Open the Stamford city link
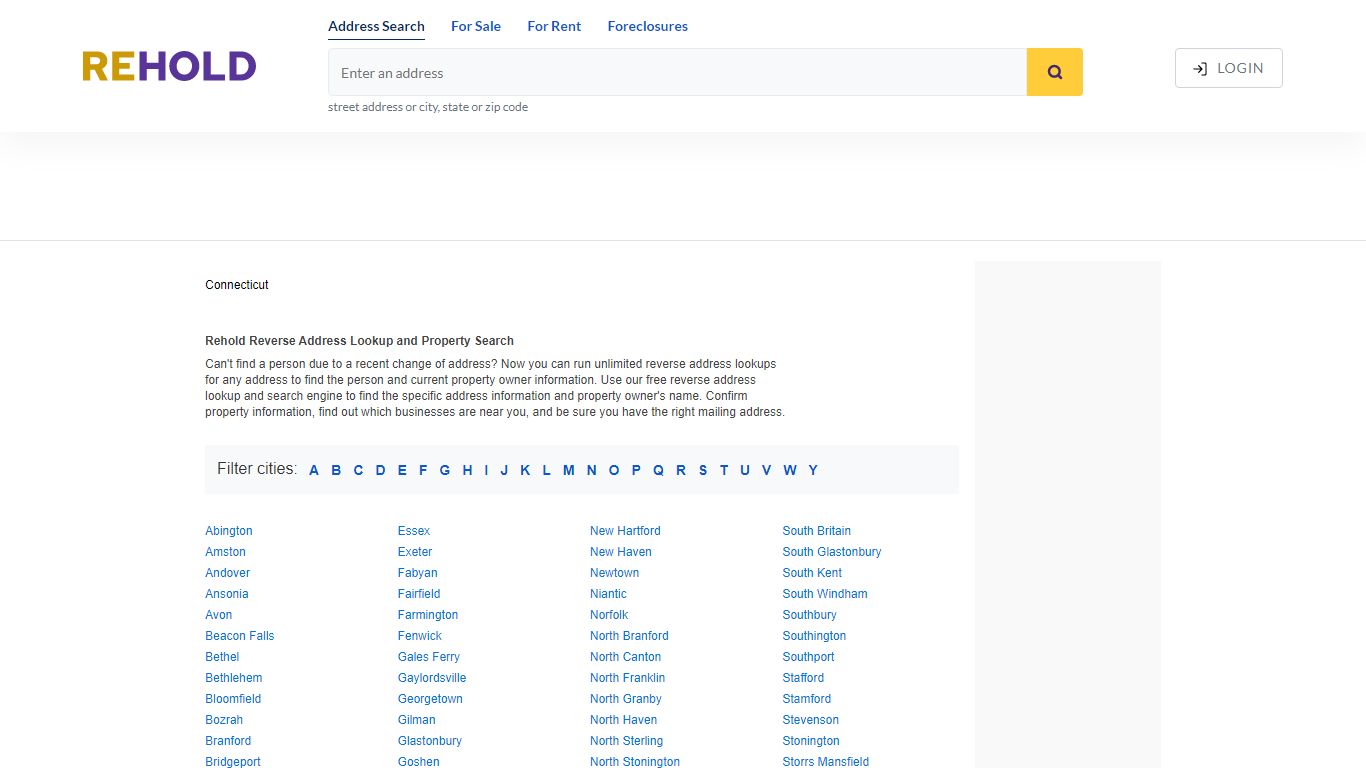 click(x=807, y=699)
